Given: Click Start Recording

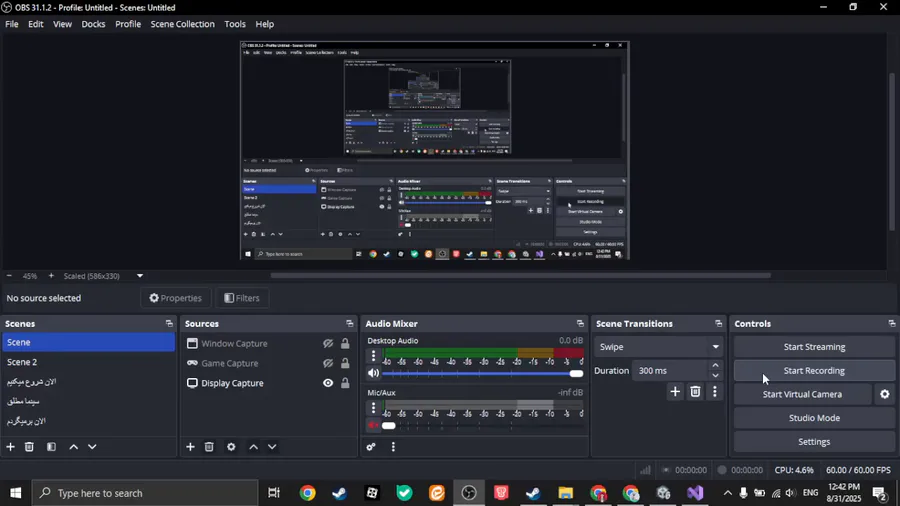Looking at the screenshot, I should [814, 371].
